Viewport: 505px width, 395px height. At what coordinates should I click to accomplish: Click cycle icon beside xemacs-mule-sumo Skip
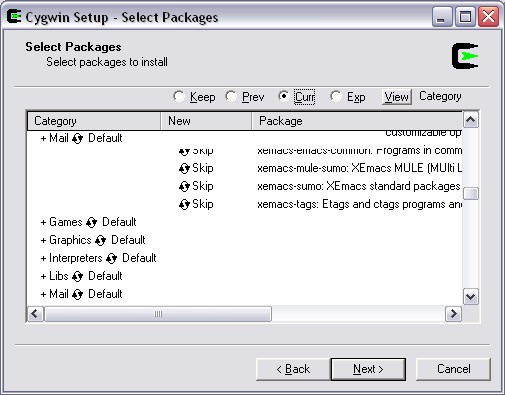point(184,168)
